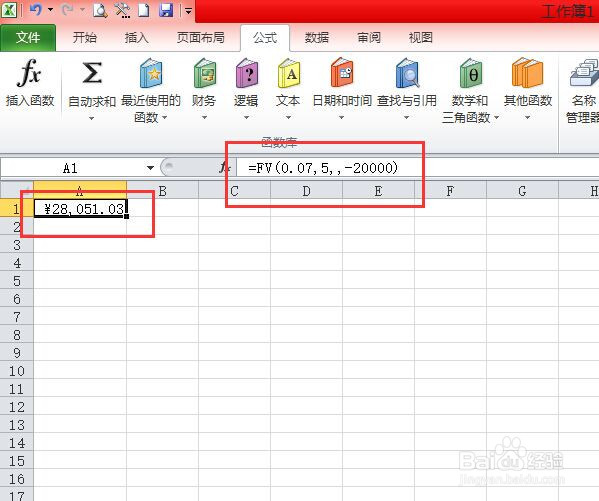599x501 pixels.
Task: Open the 日期和时间 functions icon
Action: (342, 73)
